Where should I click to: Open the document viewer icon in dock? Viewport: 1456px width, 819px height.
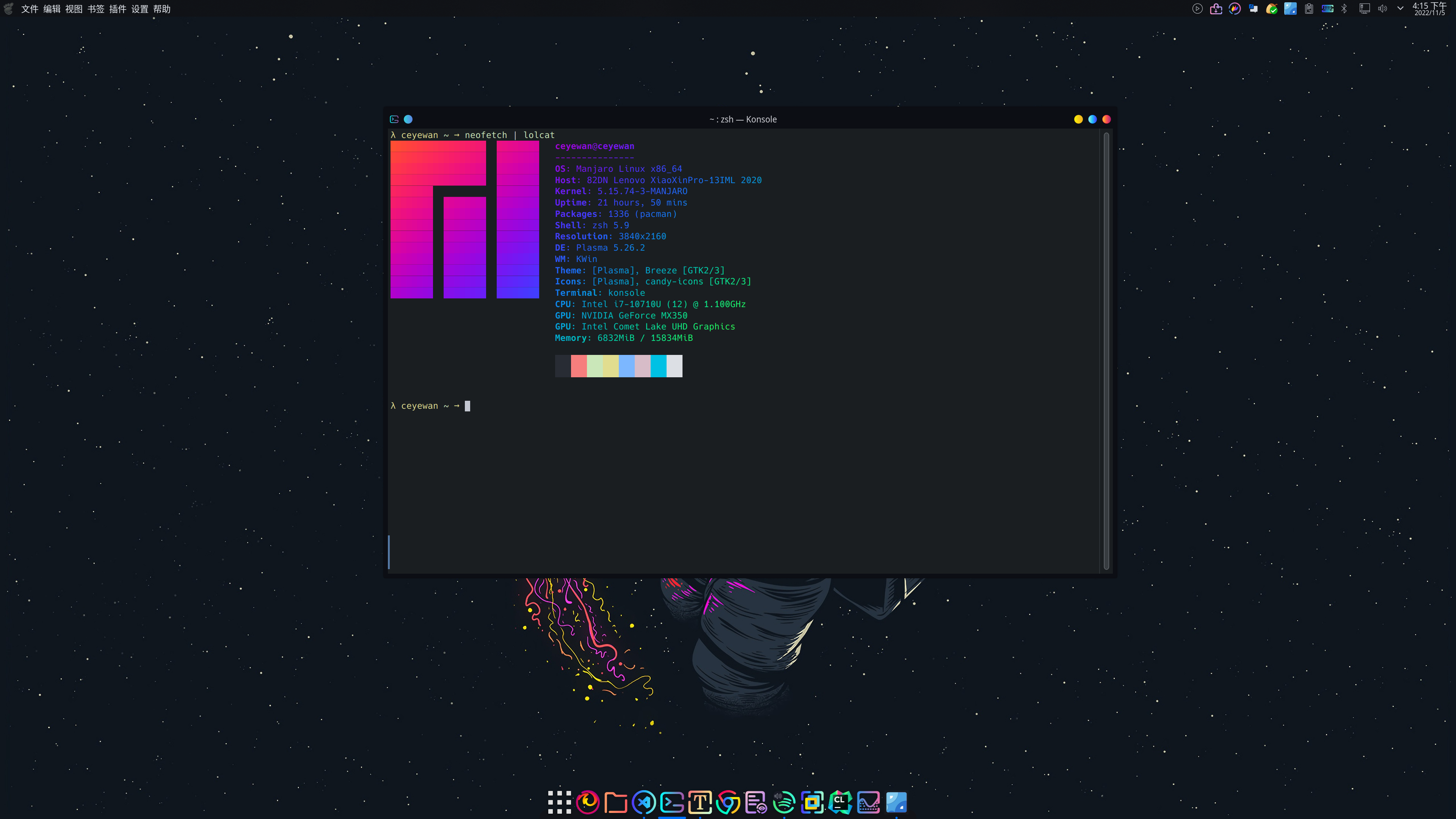tap(756, 802)
